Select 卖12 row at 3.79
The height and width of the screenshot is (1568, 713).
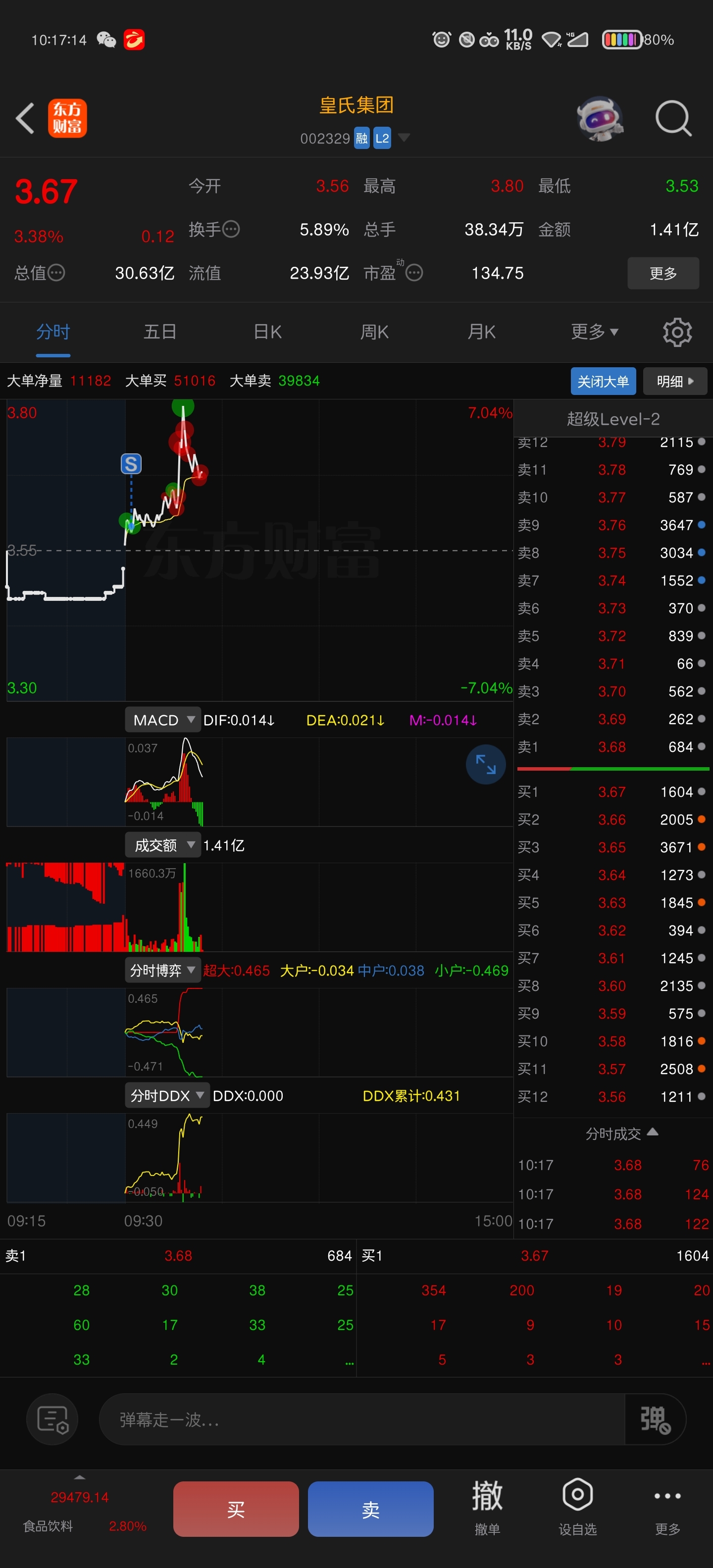(x=612, y=442)
